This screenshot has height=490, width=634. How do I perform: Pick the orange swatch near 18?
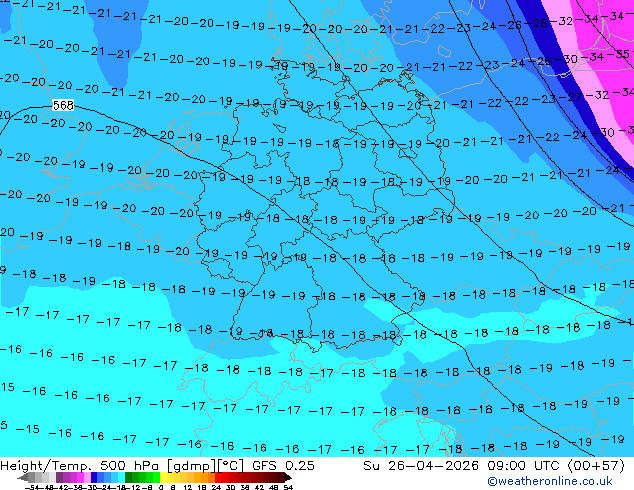(x=204, y=477)
